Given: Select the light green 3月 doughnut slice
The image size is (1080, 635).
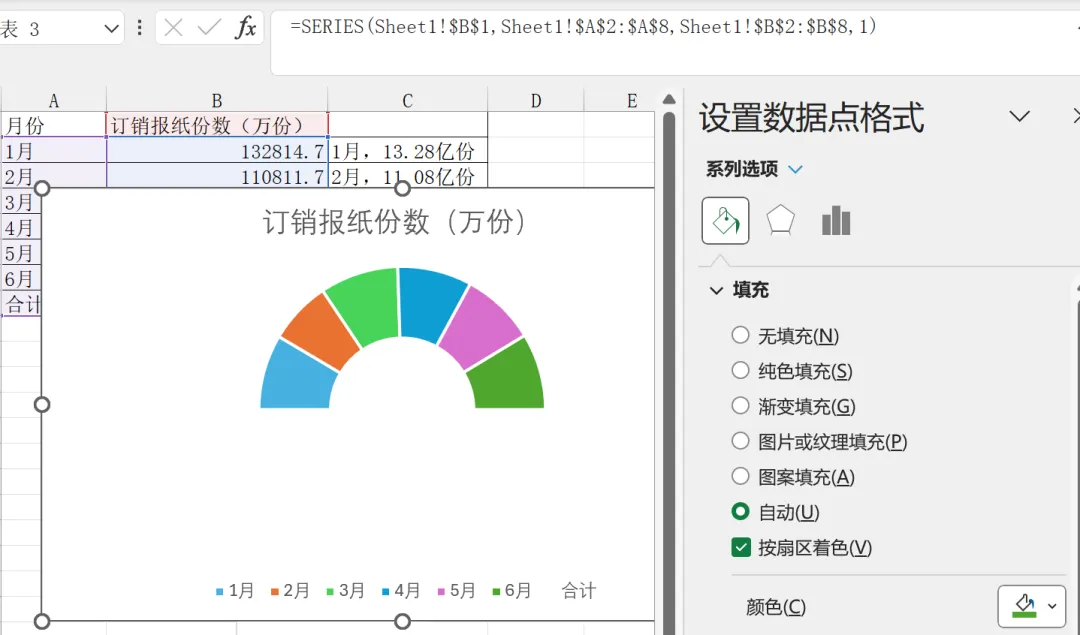Looking at the screenshot, I should [x=365, y=304].
